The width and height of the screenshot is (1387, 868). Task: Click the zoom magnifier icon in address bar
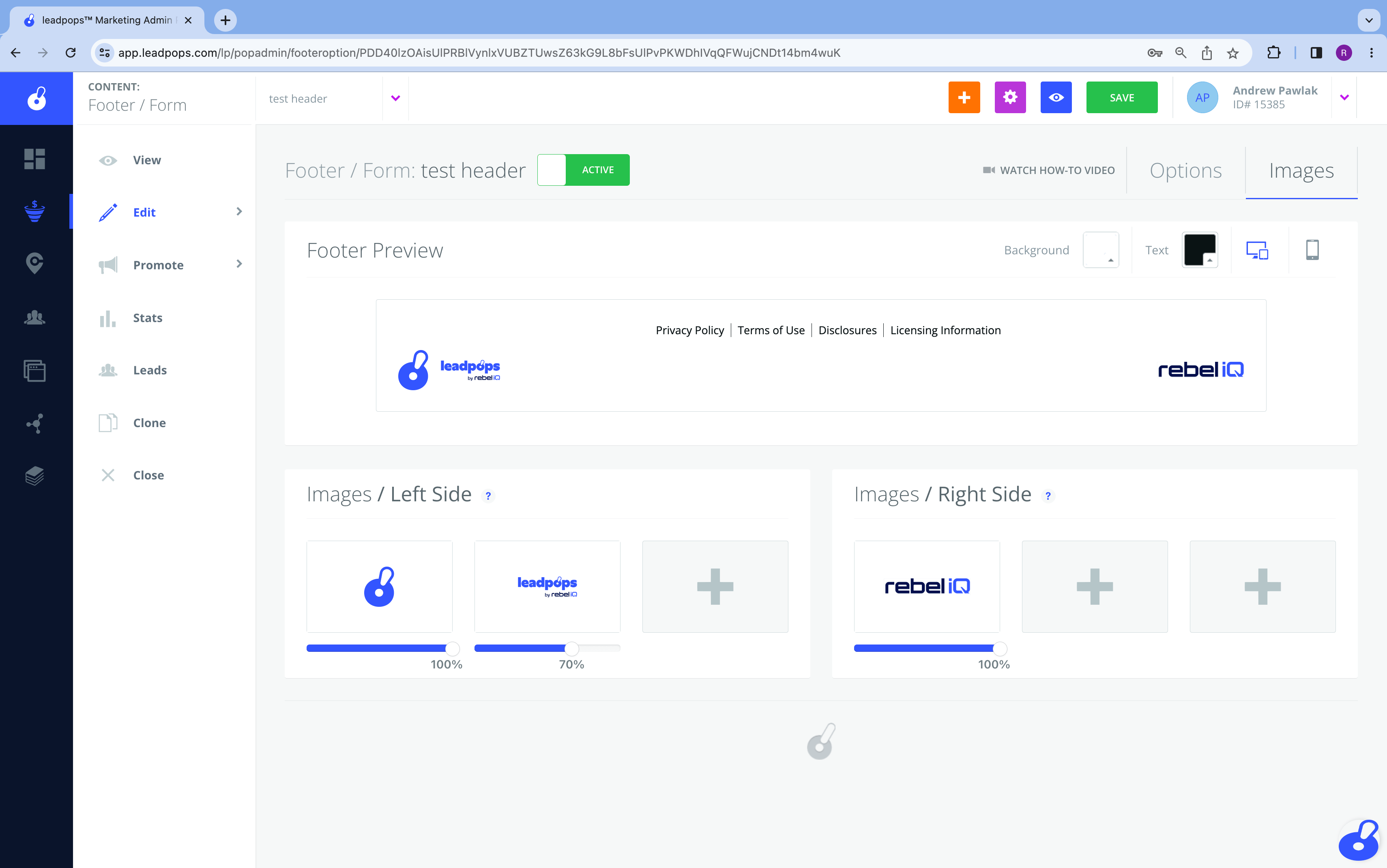point(1181,53)
